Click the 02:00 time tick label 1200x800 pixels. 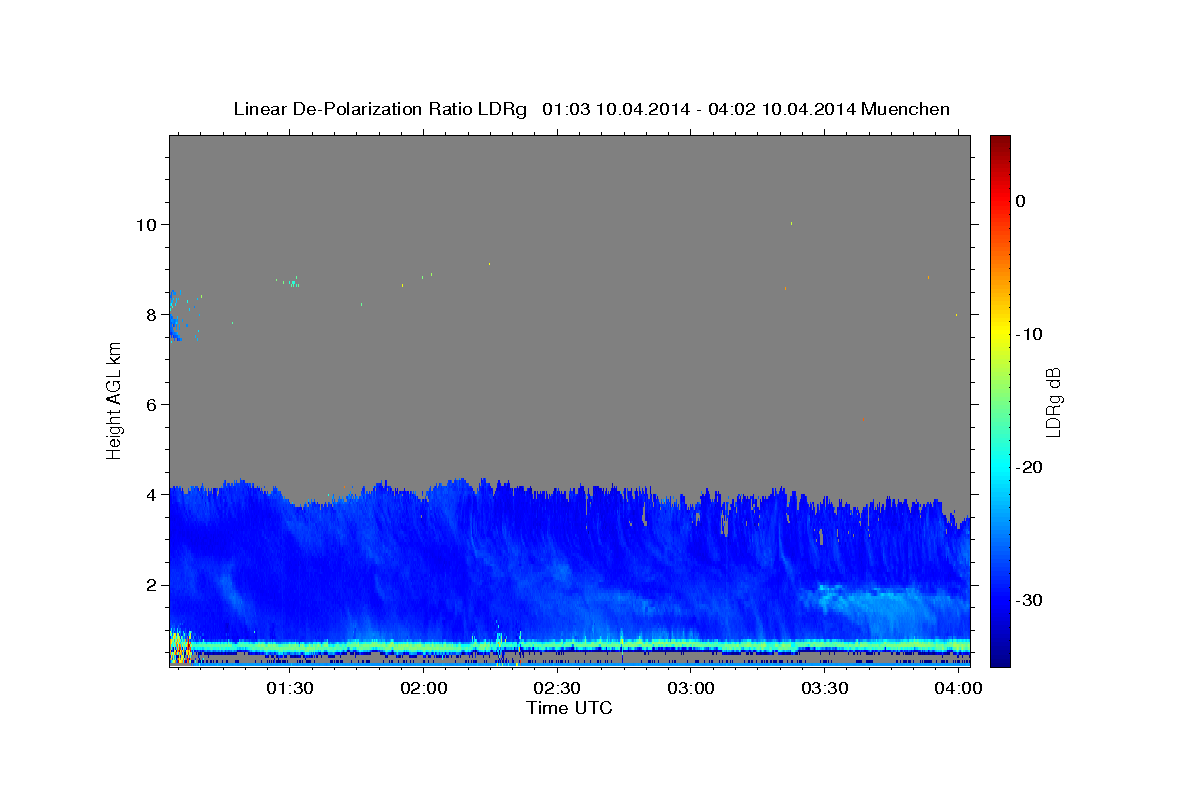(x=424, y=688)
